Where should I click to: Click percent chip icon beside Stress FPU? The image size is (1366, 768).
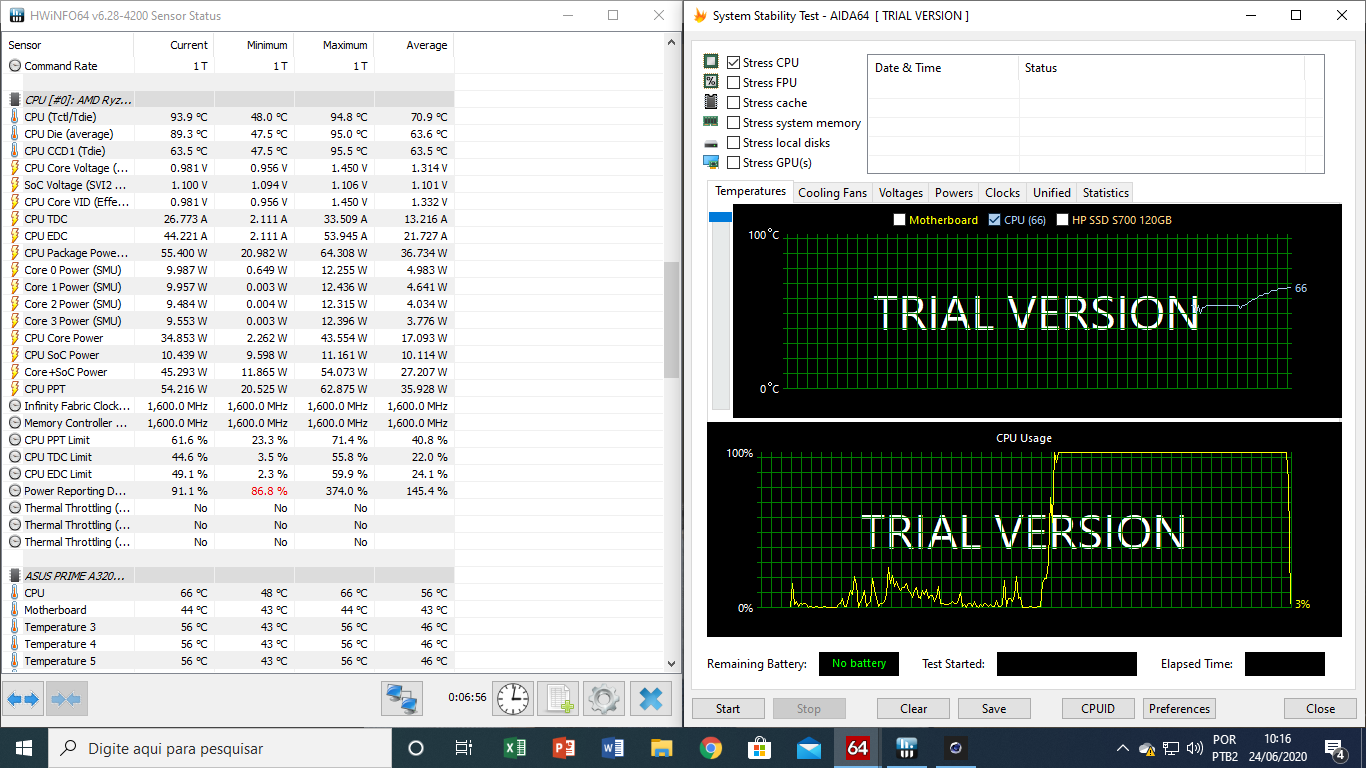pyautogui.click(x=711, y=82)
